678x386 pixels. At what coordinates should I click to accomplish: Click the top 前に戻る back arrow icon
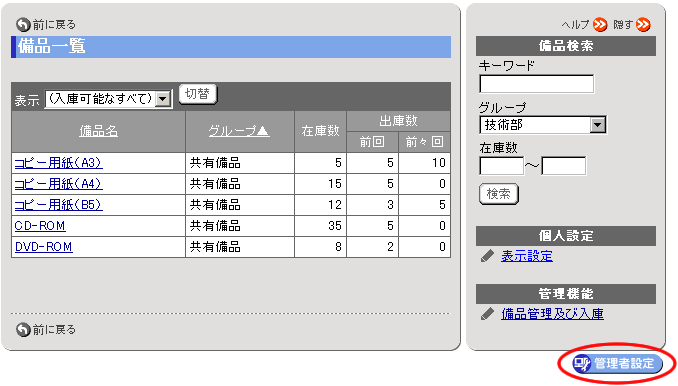[x=23, y=25]
